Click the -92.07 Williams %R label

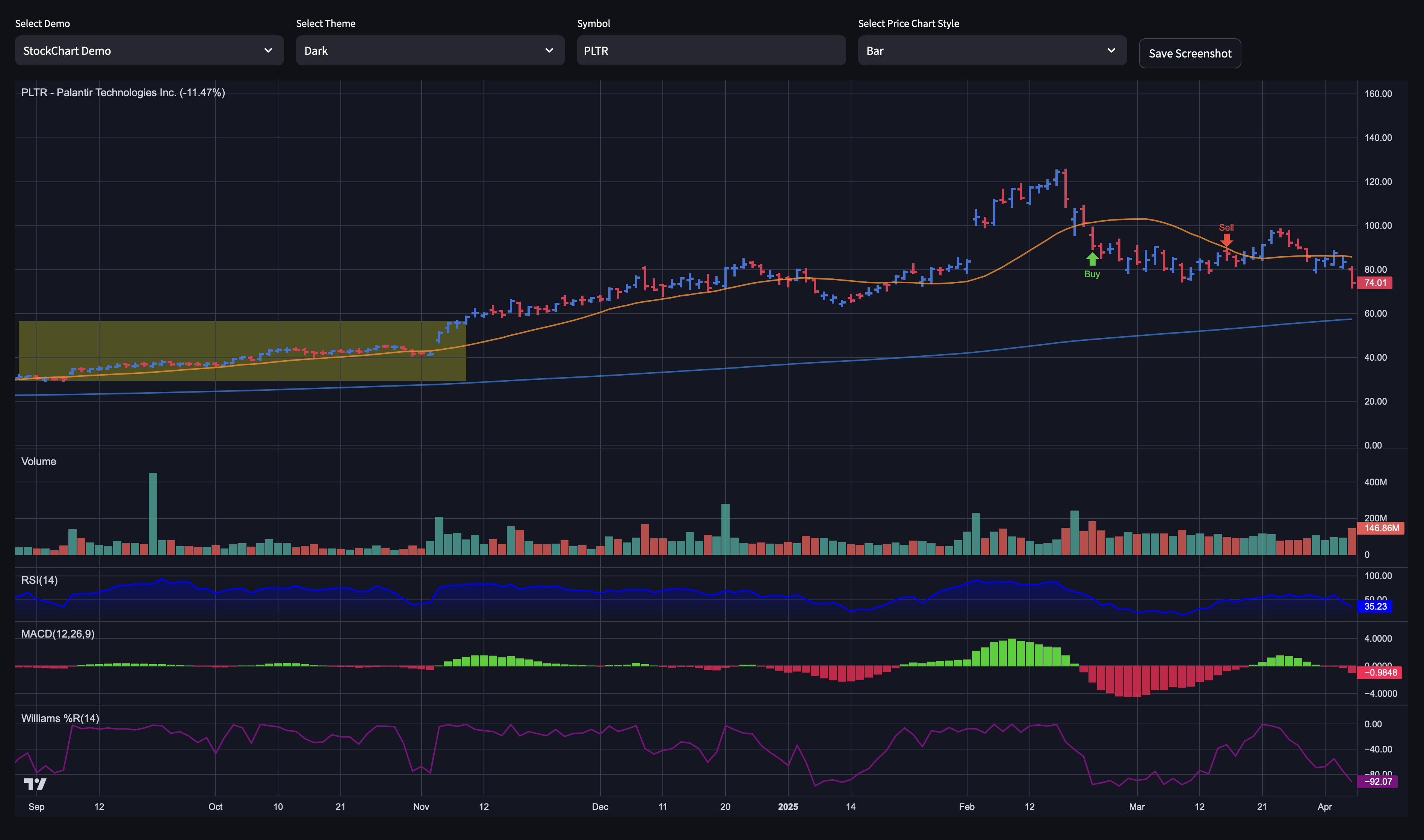point(1377,781)
